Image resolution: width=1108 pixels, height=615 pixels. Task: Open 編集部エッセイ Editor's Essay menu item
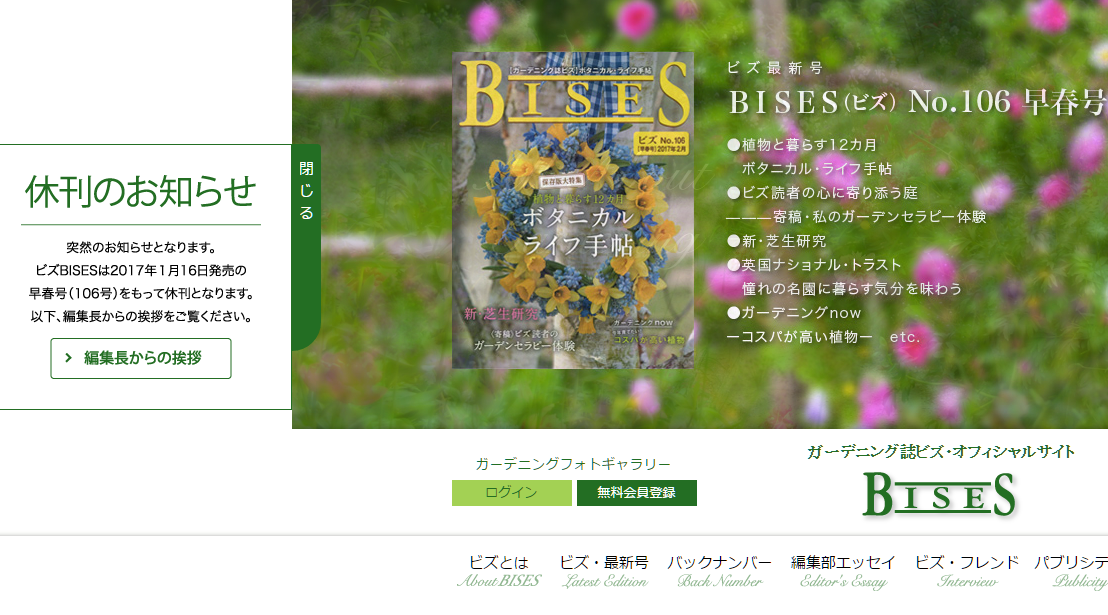click(843, 571)
